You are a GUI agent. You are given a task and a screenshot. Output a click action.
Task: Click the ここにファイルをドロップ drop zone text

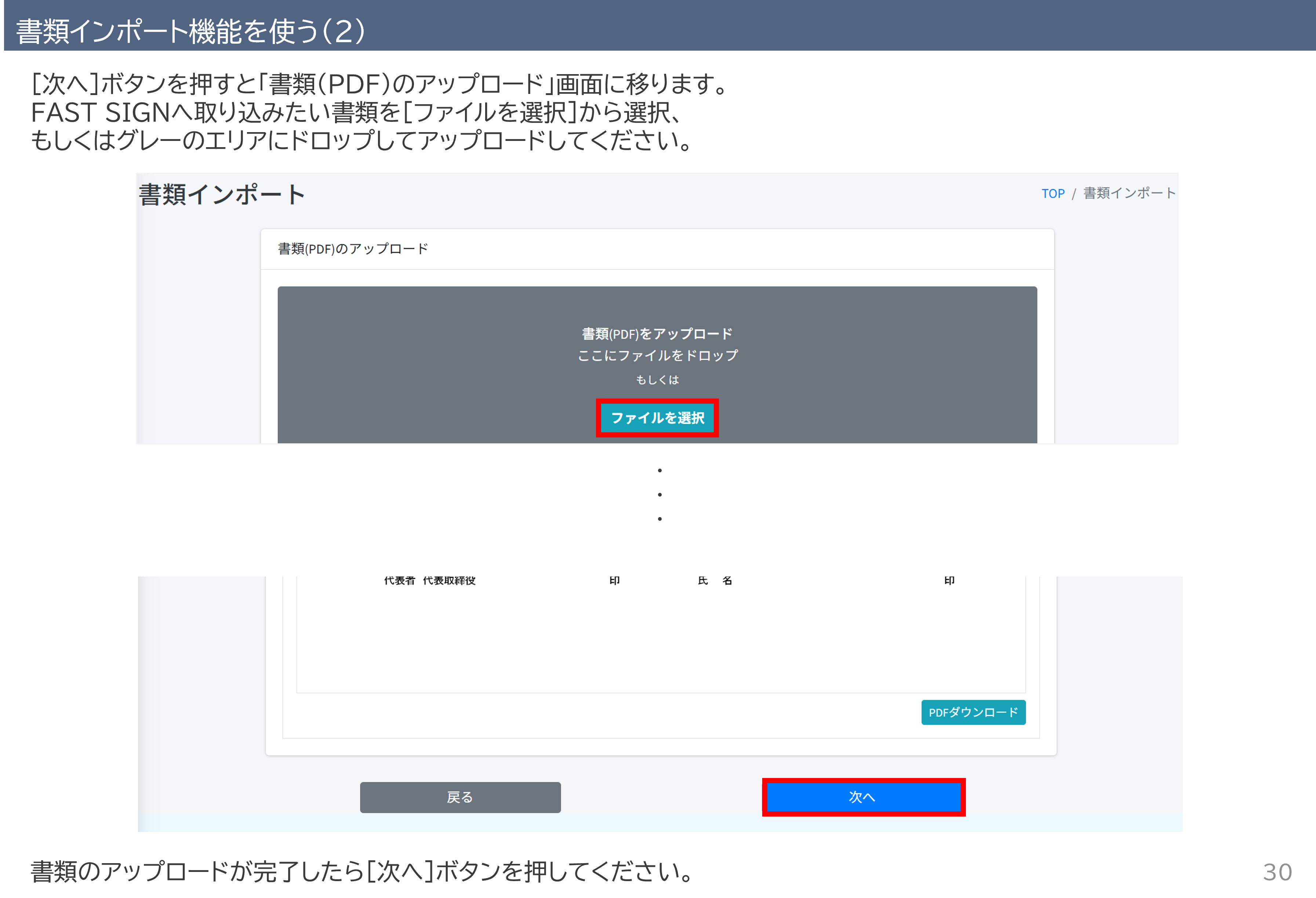[x=657, y=356]
